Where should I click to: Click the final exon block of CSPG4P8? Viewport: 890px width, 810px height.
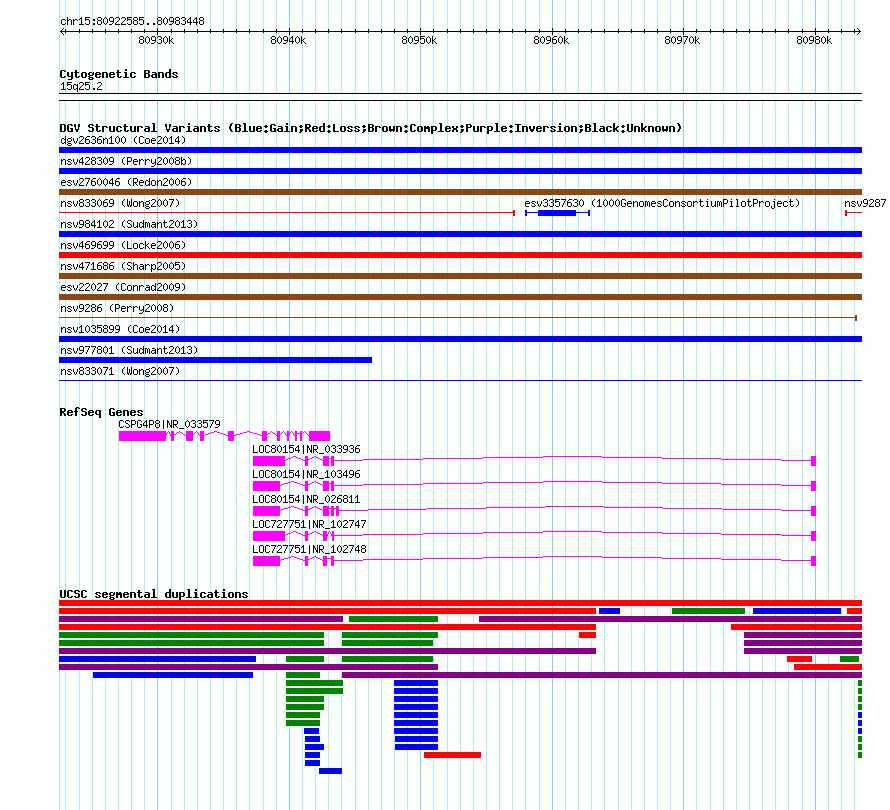click(320, 436)
